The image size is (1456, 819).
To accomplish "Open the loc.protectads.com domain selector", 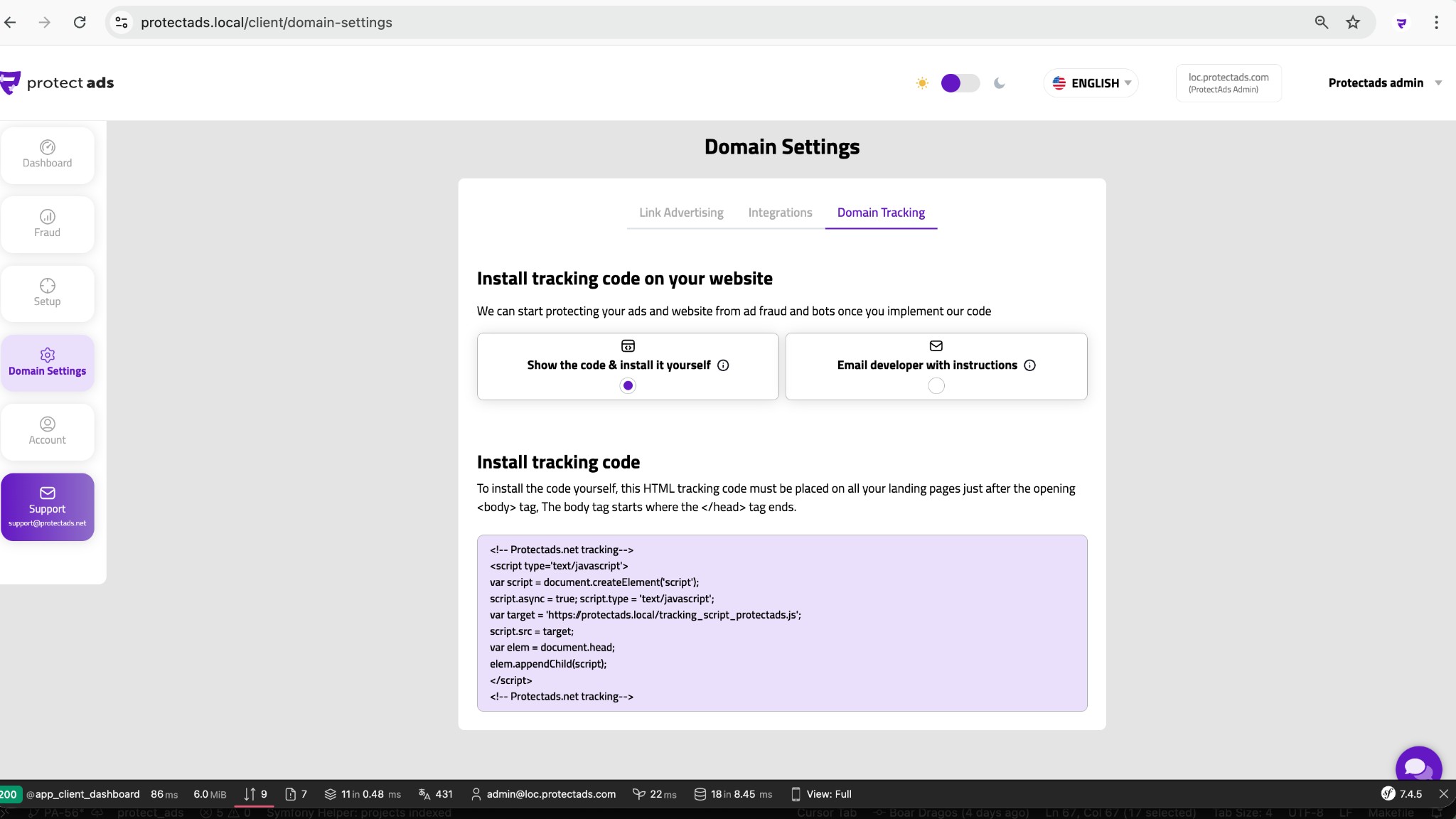I will 1228,82.
